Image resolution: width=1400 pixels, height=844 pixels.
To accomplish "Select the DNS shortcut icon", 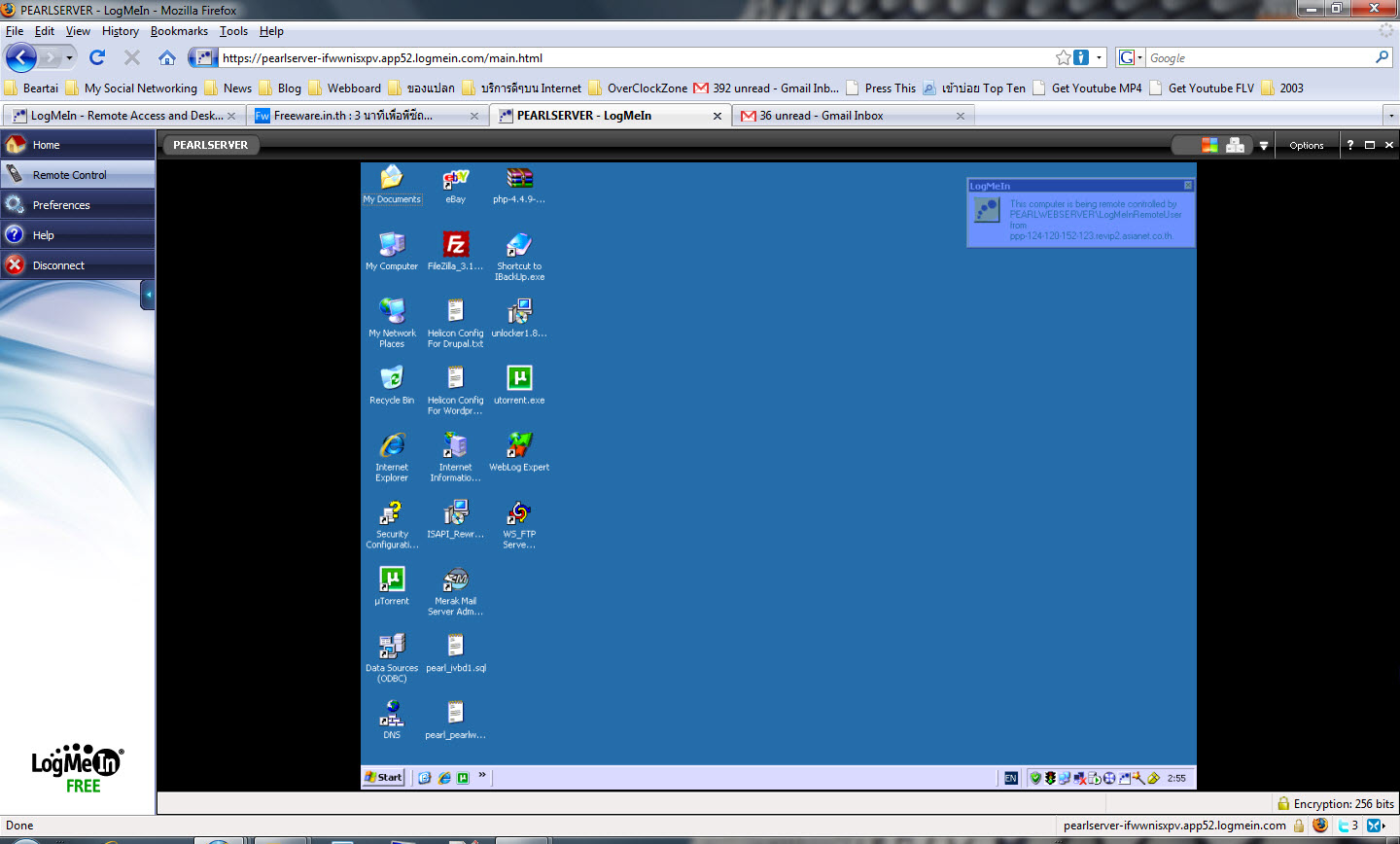I will pyautogui.click(x=392, y=721).
